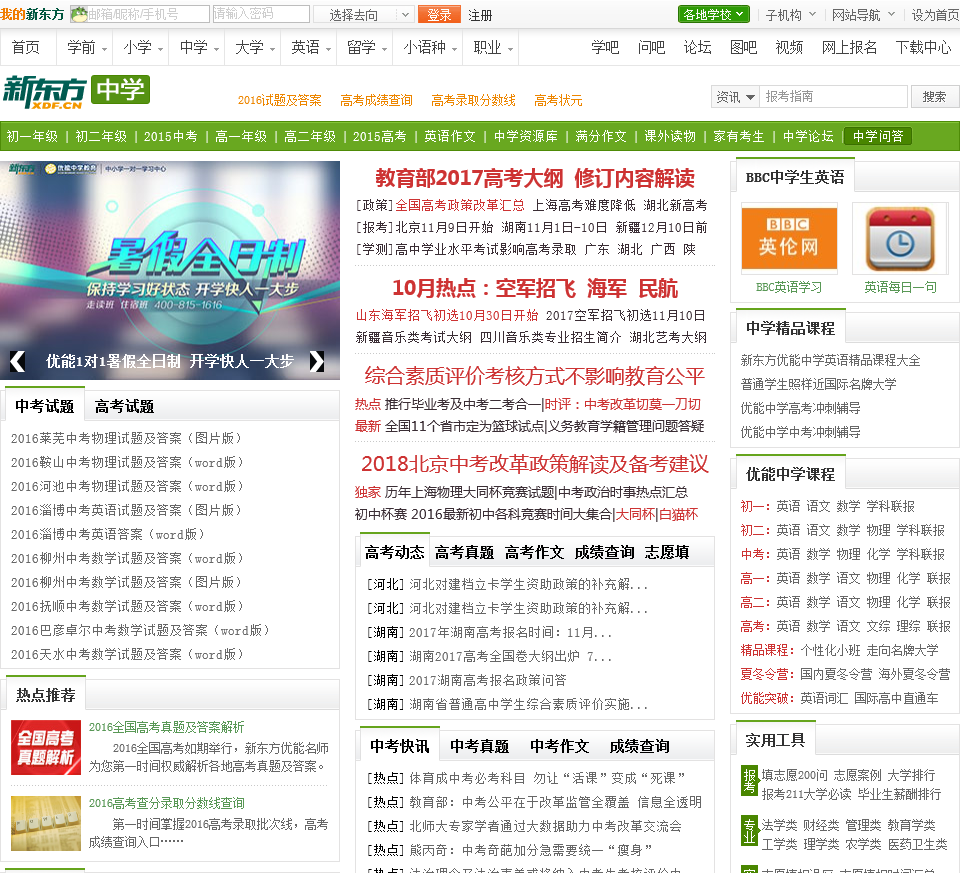960x873 pixels.
Task: Open 2016莱芜中考物理试题及答案（图片版）
Action: pyautogui.click(x=127, y=438)
